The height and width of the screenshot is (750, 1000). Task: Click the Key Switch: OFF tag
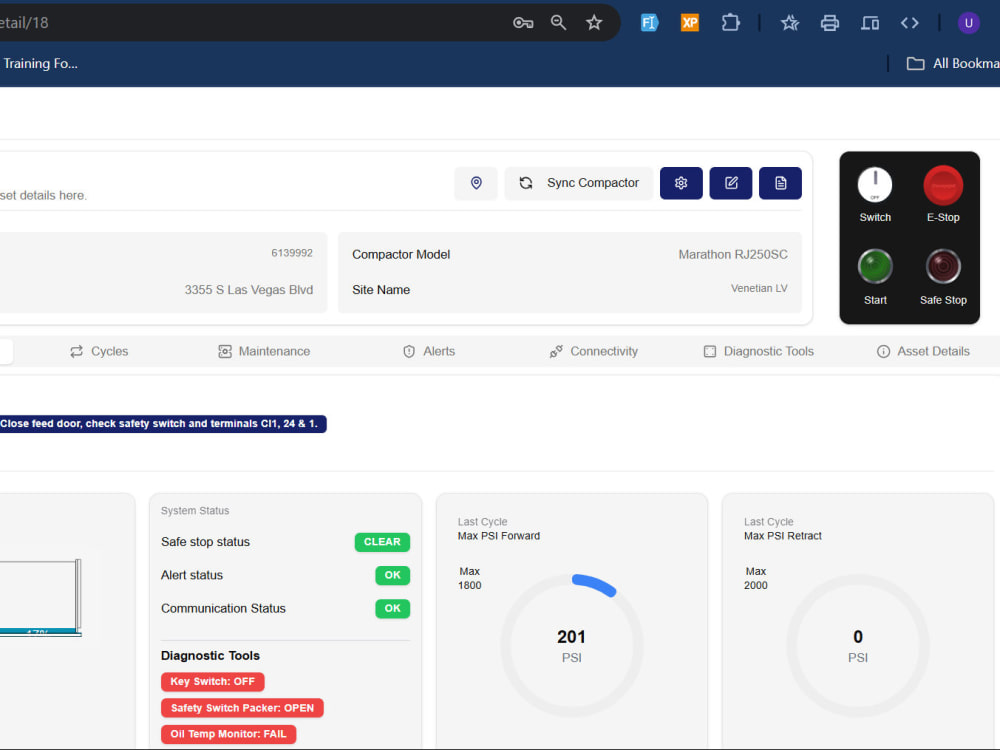[x=212, y=682]
